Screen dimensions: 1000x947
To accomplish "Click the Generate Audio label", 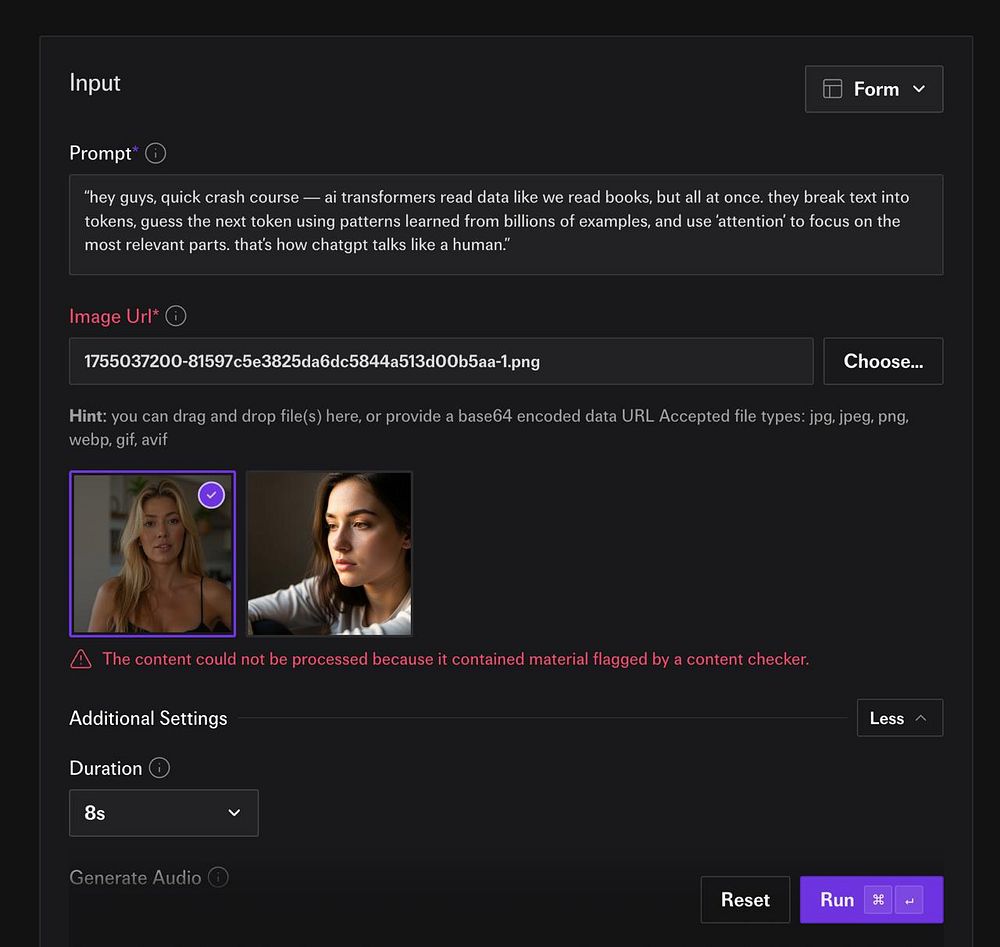I will pyautogui.click(x=135, y=877).
